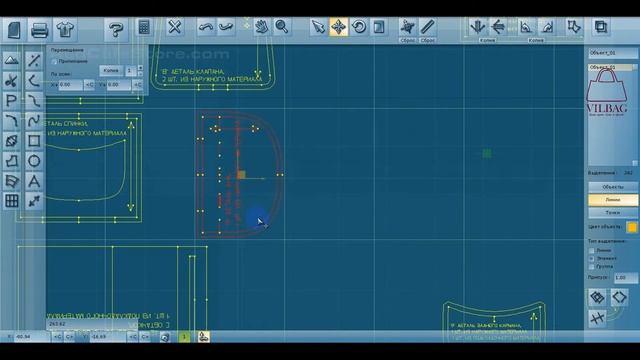Select the letter P tool in left panel

coord(11,101)
